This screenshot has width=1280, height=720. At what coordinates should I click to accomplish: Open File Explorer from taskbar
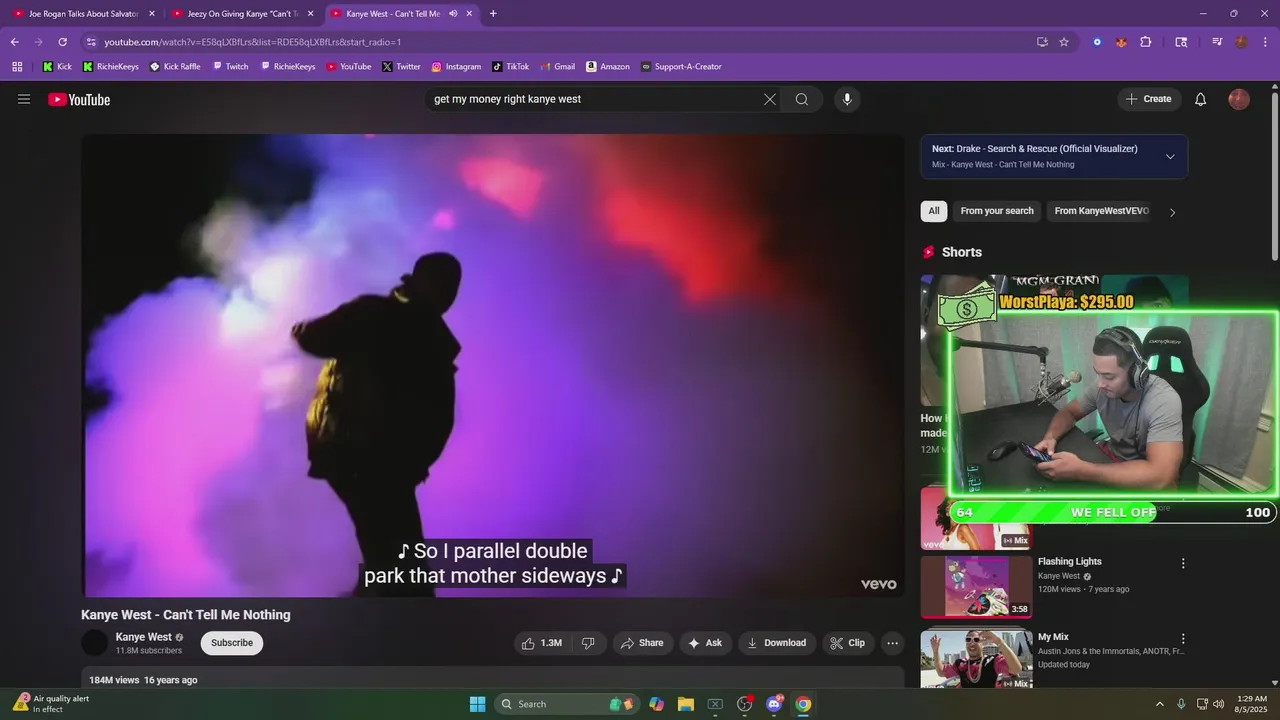tap(686, 704)
